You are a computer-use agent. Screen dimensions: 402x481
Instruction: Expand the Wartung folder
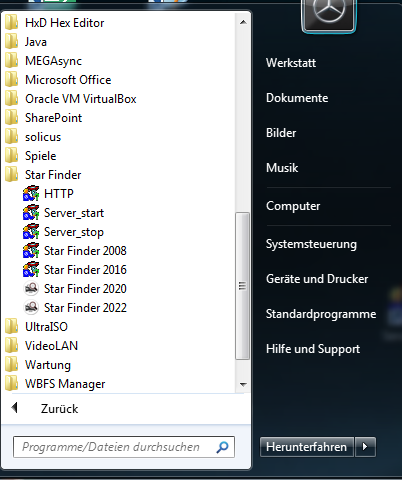[x=48, y=365]
